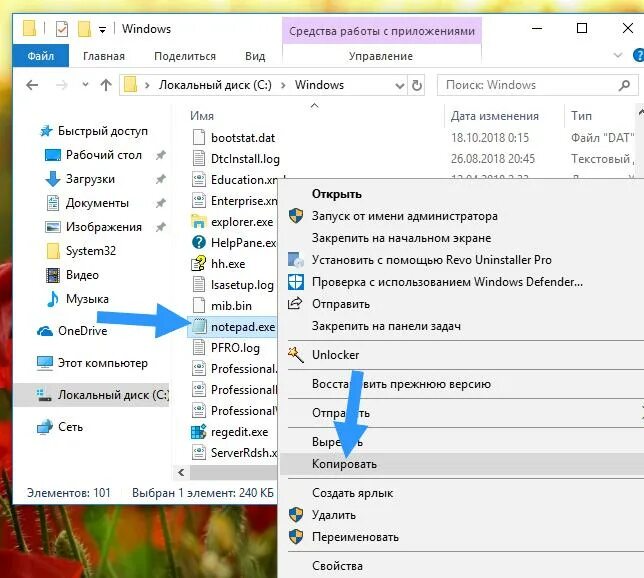Viewport: 644px width, 578px height.
Task: Switch to the Главная ribbon tab
Action: pos(104,56)
